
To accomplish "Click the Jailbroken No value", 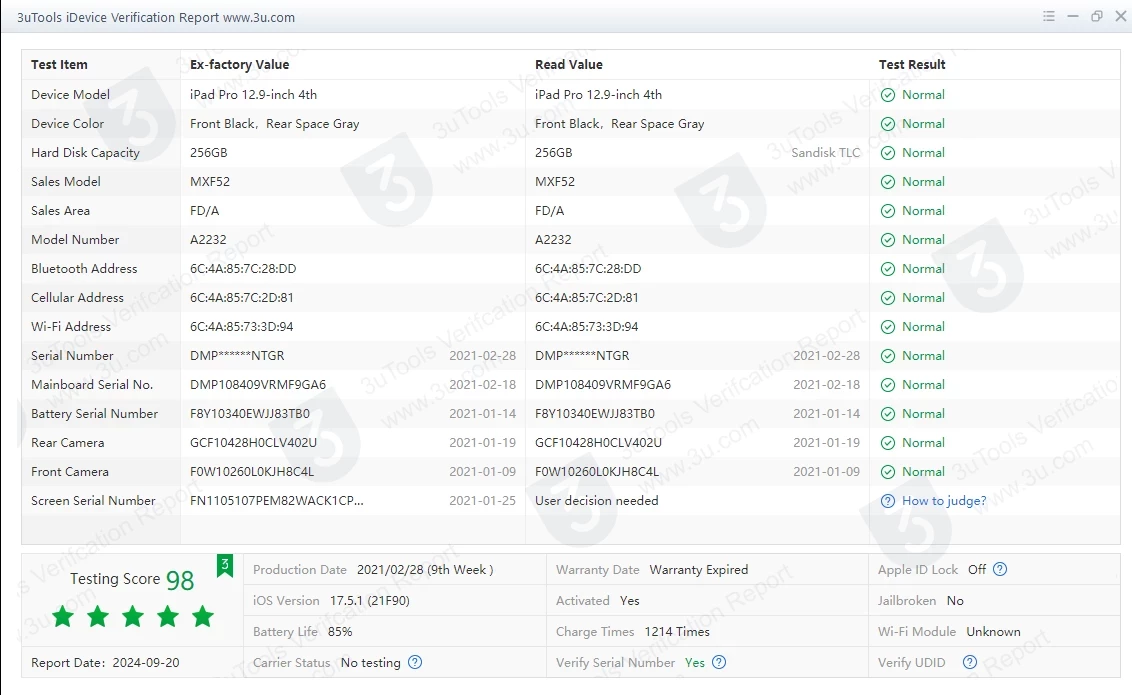I will [x=955, y=600].
